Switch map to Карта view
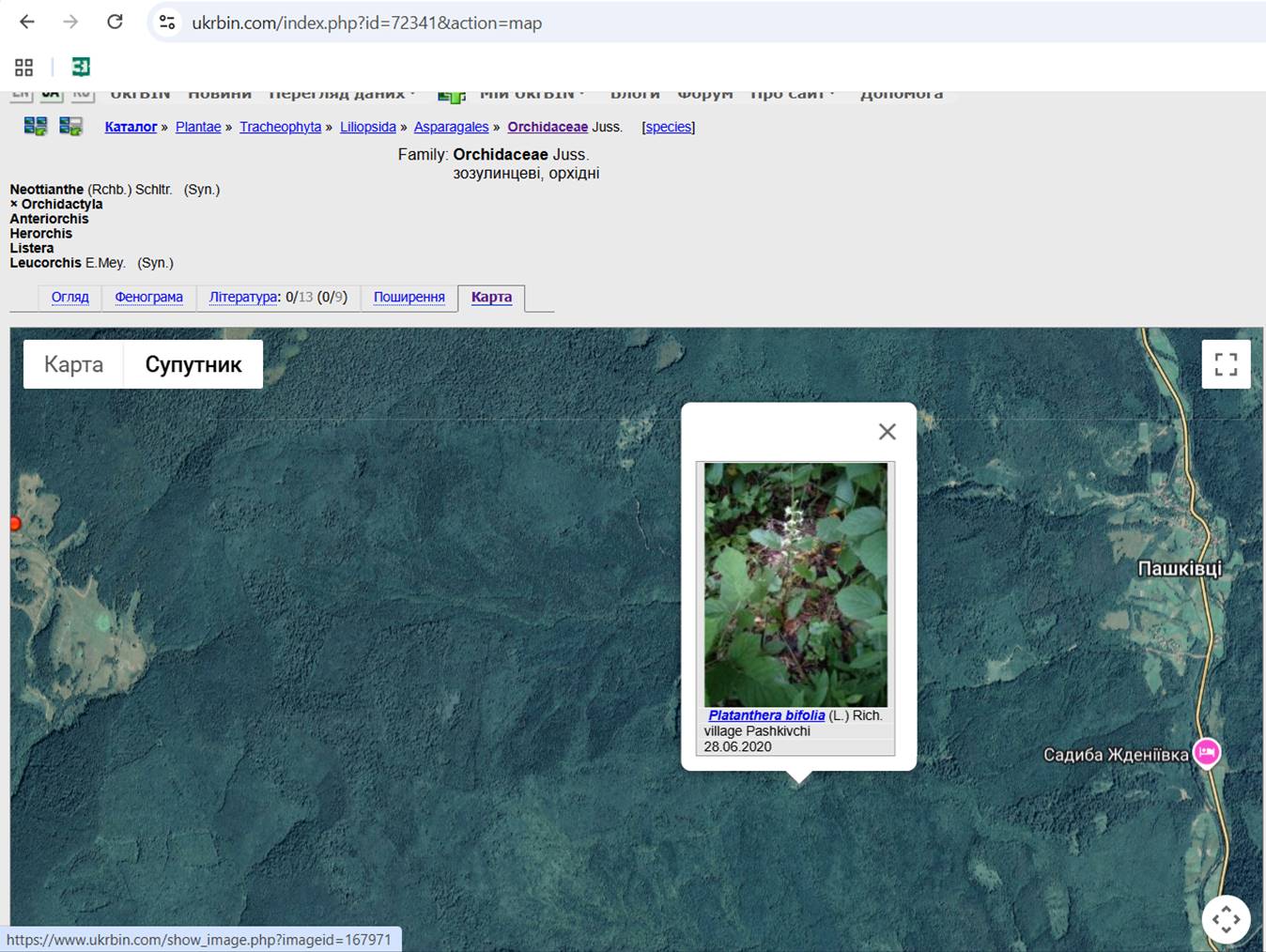1266x952 pixels. click(x=73, y=364)
